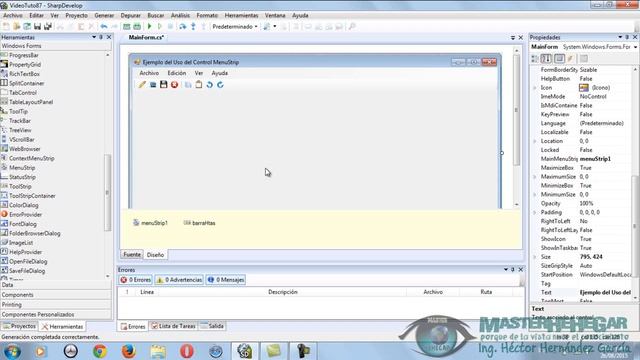Open Edición menu in designed form

[x=177, y=73]
